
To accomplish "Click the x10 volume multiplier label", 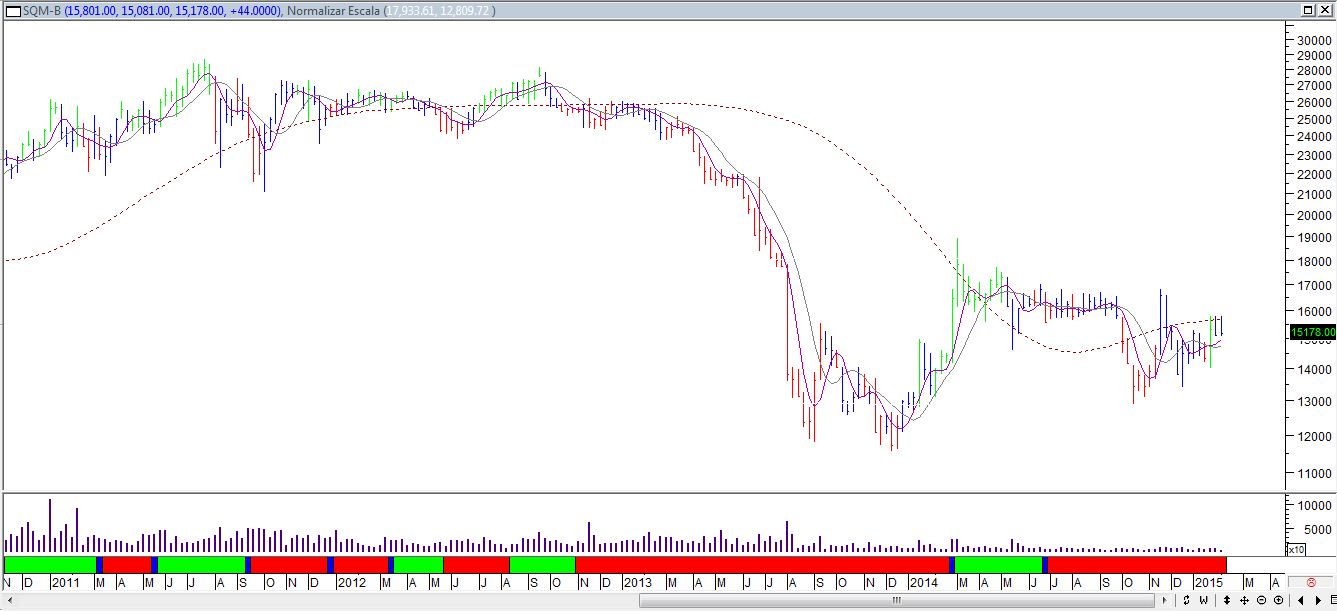I will 1295,549.
